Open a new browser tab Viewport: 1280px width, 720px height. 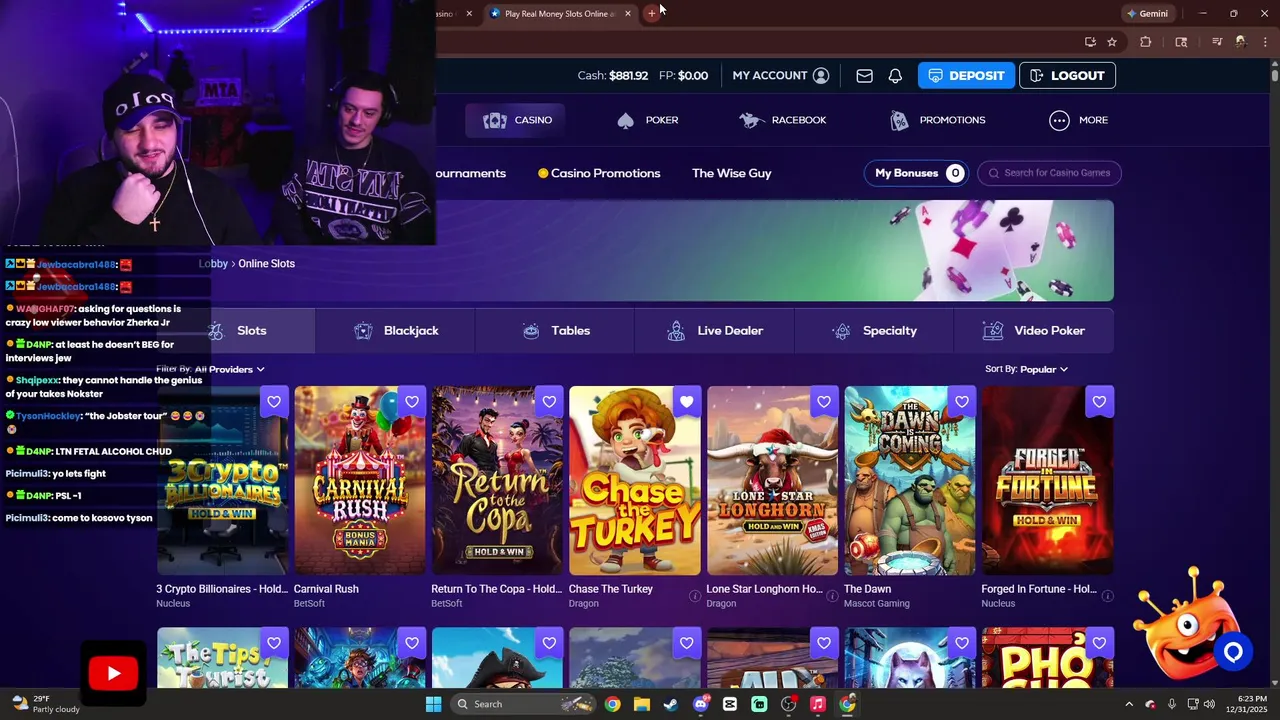pos(652,14)
